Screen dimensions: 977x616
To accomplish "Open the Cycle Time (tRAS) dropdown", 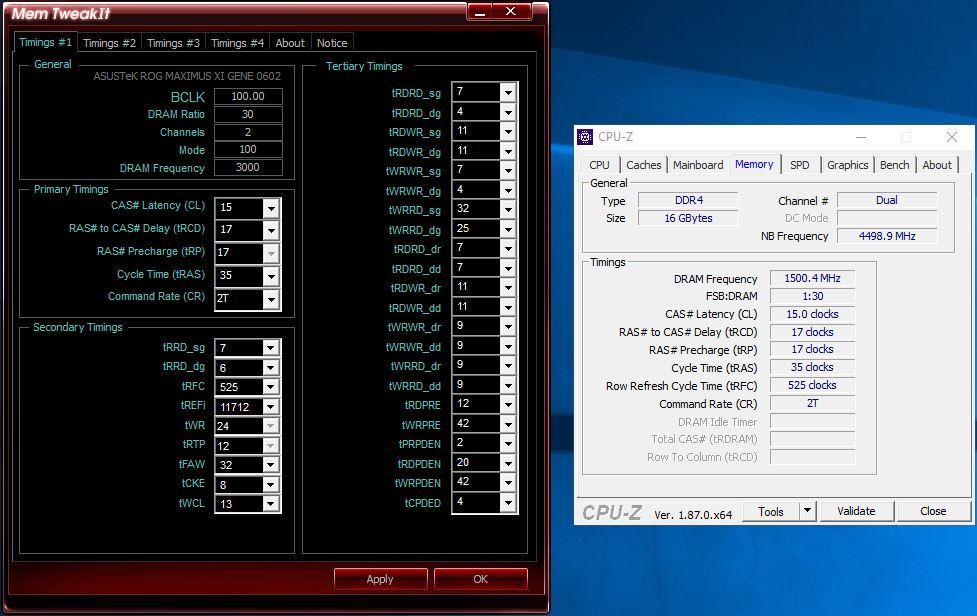I will click(271, 276).
